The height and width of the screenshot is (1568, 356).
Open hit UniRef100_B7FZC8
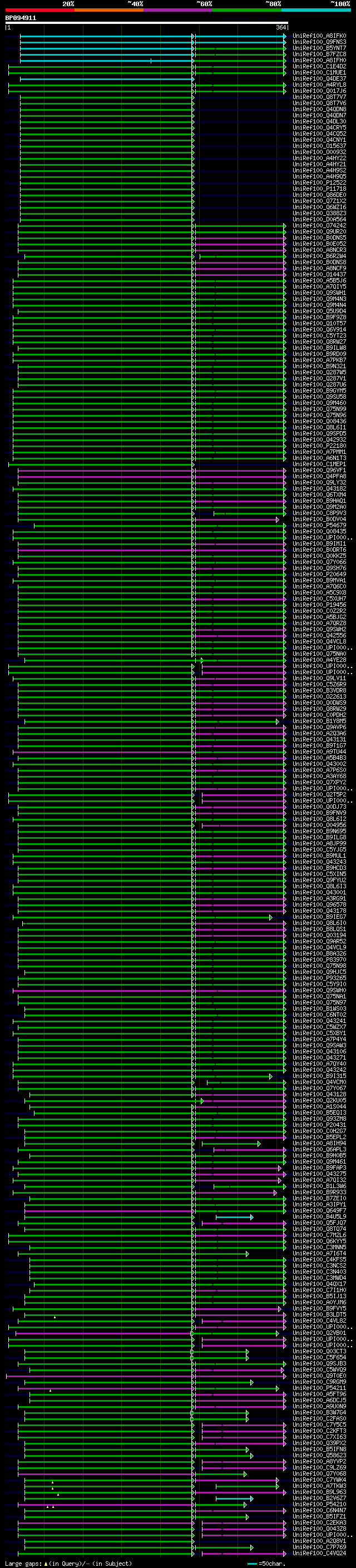(319, 54)
